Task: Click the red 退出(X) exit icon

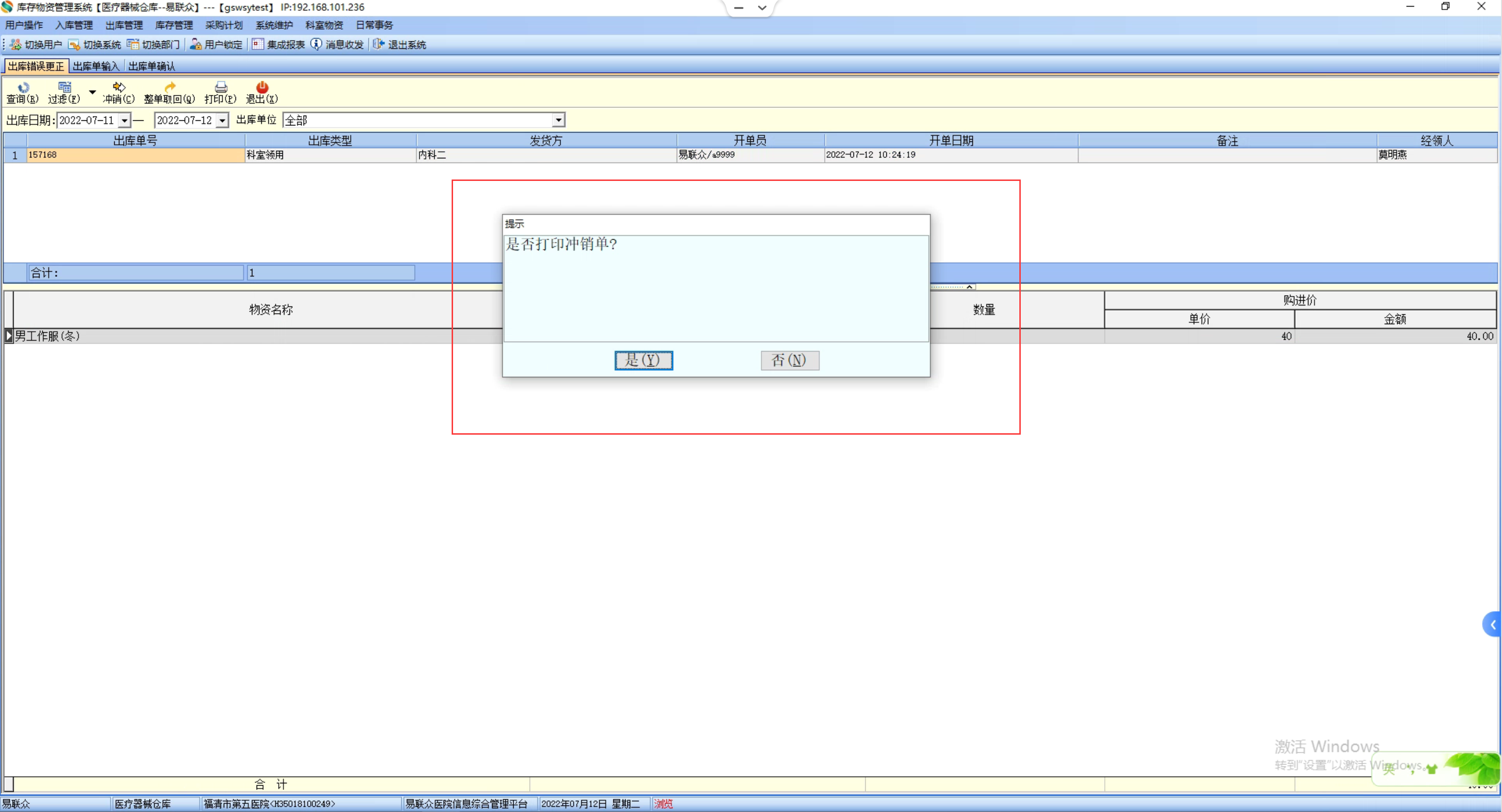Action: [262, 87]
